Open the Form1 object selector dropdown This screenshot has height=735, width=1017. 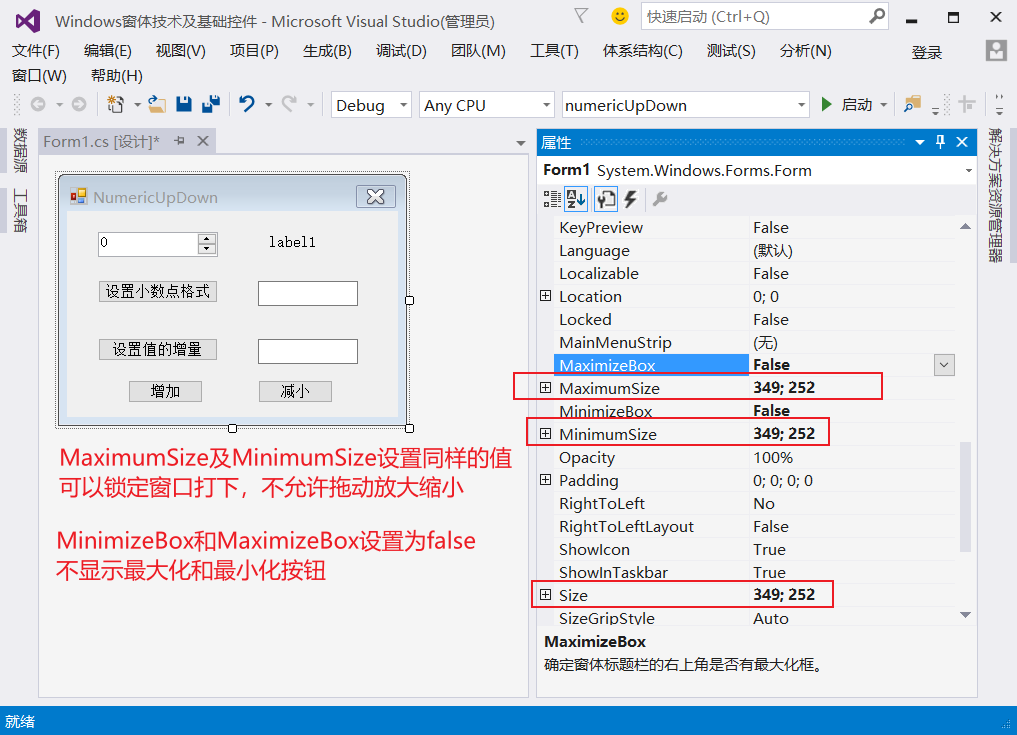pos(968,171)
